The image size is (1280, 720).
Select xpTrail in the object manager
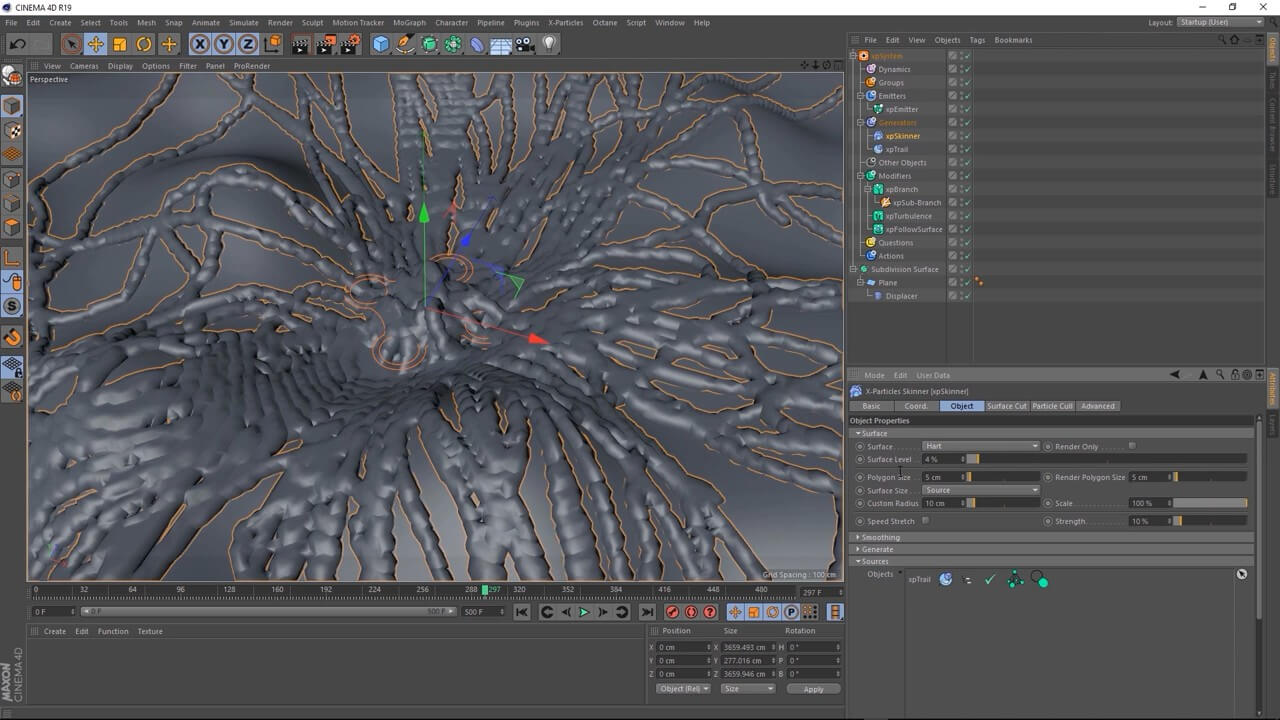[x=896, y=149]
